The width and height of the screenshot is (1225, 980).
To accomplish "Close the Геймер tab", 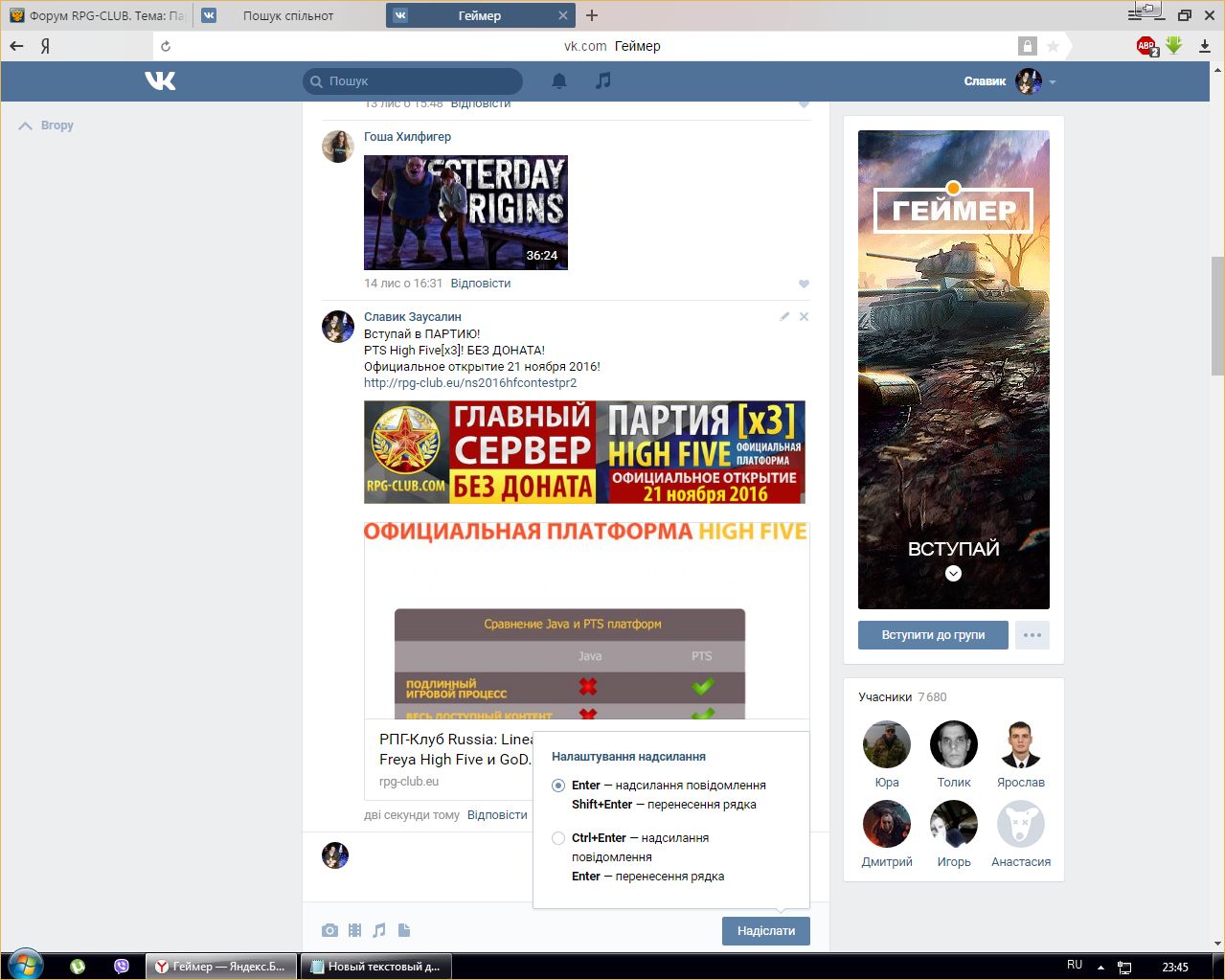I will point(562,15).
